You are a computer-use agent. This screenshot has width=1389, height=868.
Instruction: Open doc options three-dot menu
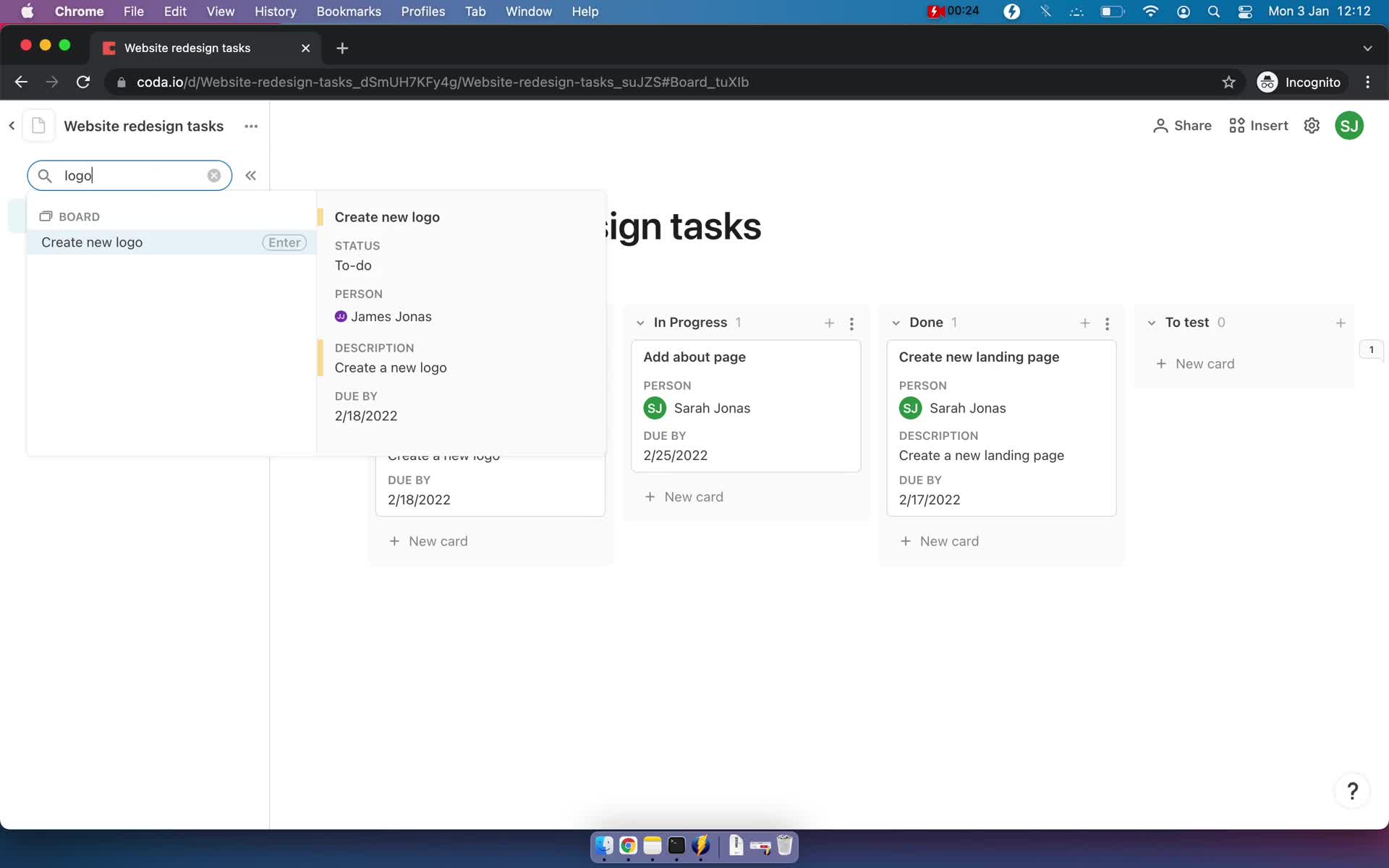(x=251, y=126)
